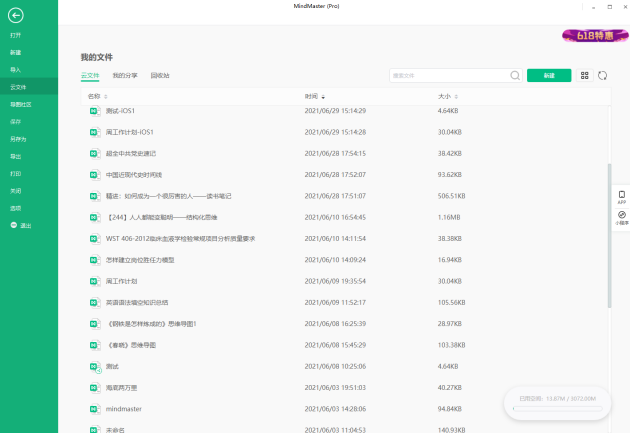Open the 618特惠 promotion banner
630x433 pixels.
[x=595, y=36]
